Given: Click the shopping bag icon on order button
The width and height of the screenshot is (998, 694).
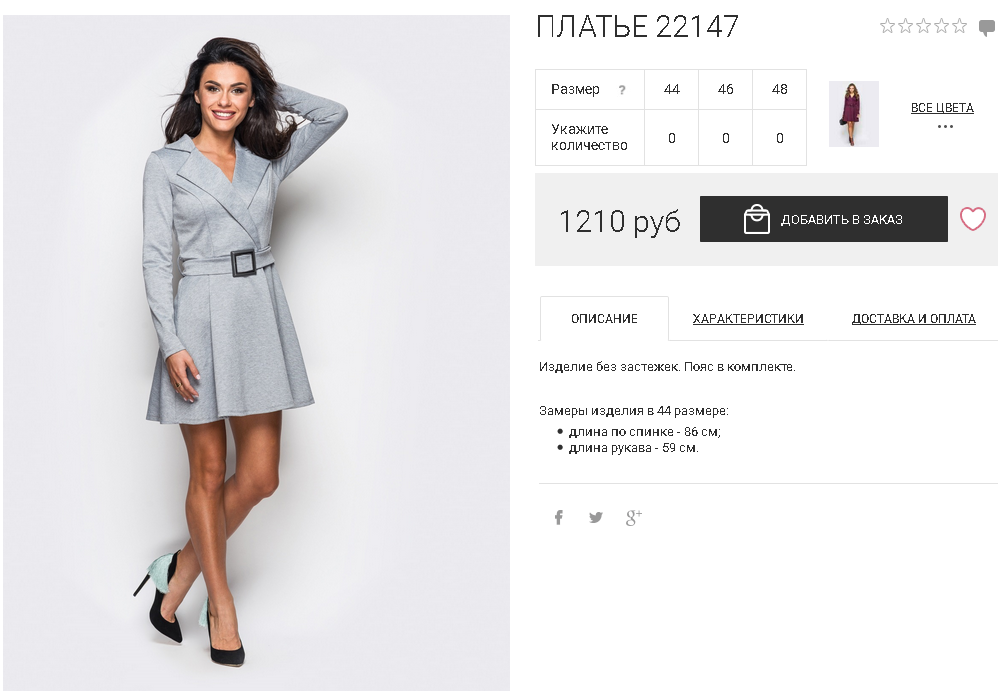Looking at the screenshot, I should pyautogui.click(x=757, y=219).
